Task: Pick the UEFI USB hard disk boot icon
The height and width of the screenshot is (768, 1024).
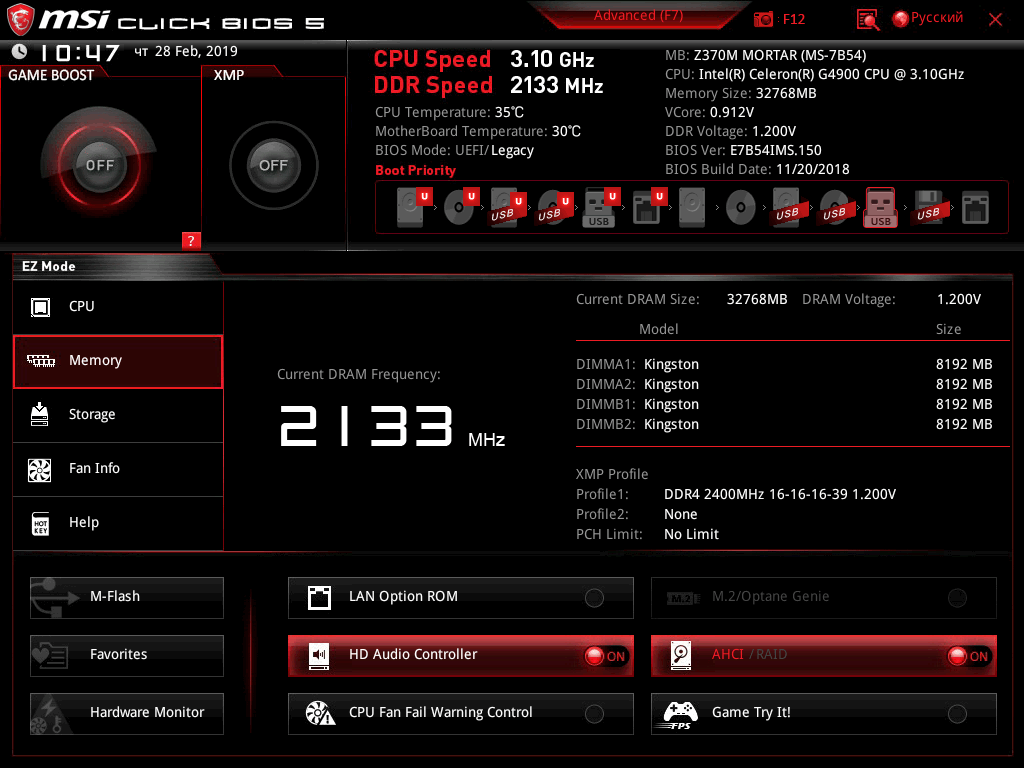Action: coord(507,208)
